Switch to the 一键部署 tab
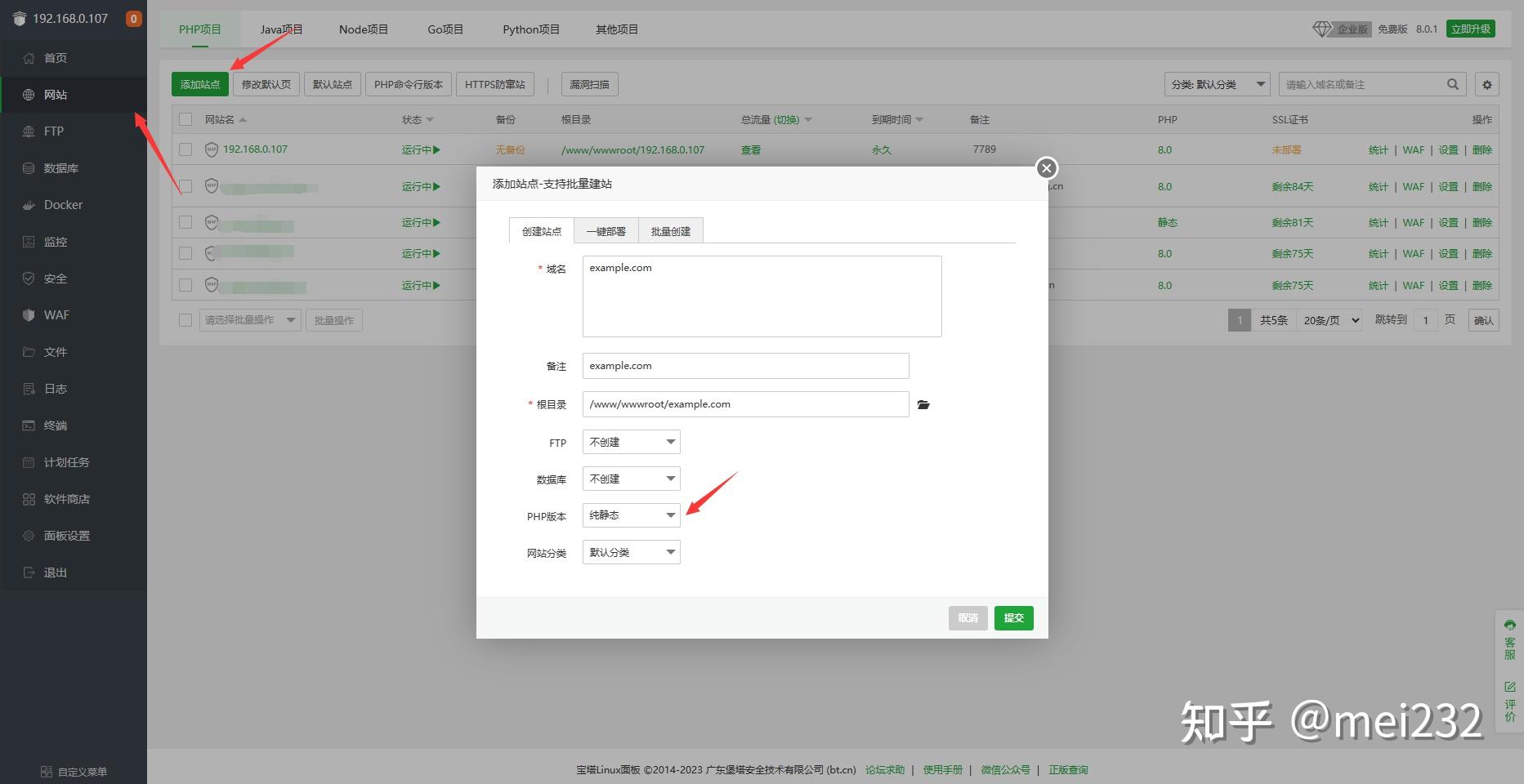This screenshot has height=784, width=1524. click(x=606, y=231)
